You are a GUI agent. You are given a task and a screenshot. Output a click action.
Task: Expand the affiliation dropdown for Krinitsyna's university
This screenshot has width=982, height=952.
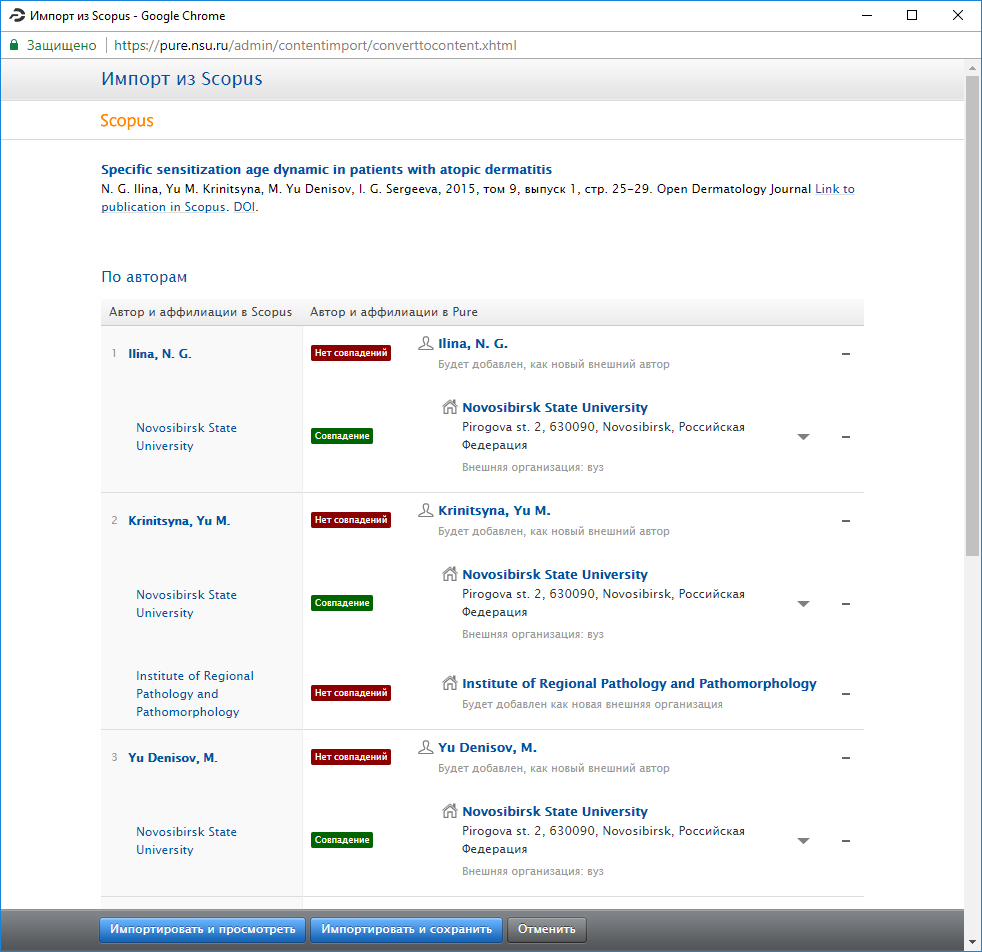pyautogui.click(x=804, y=604)
